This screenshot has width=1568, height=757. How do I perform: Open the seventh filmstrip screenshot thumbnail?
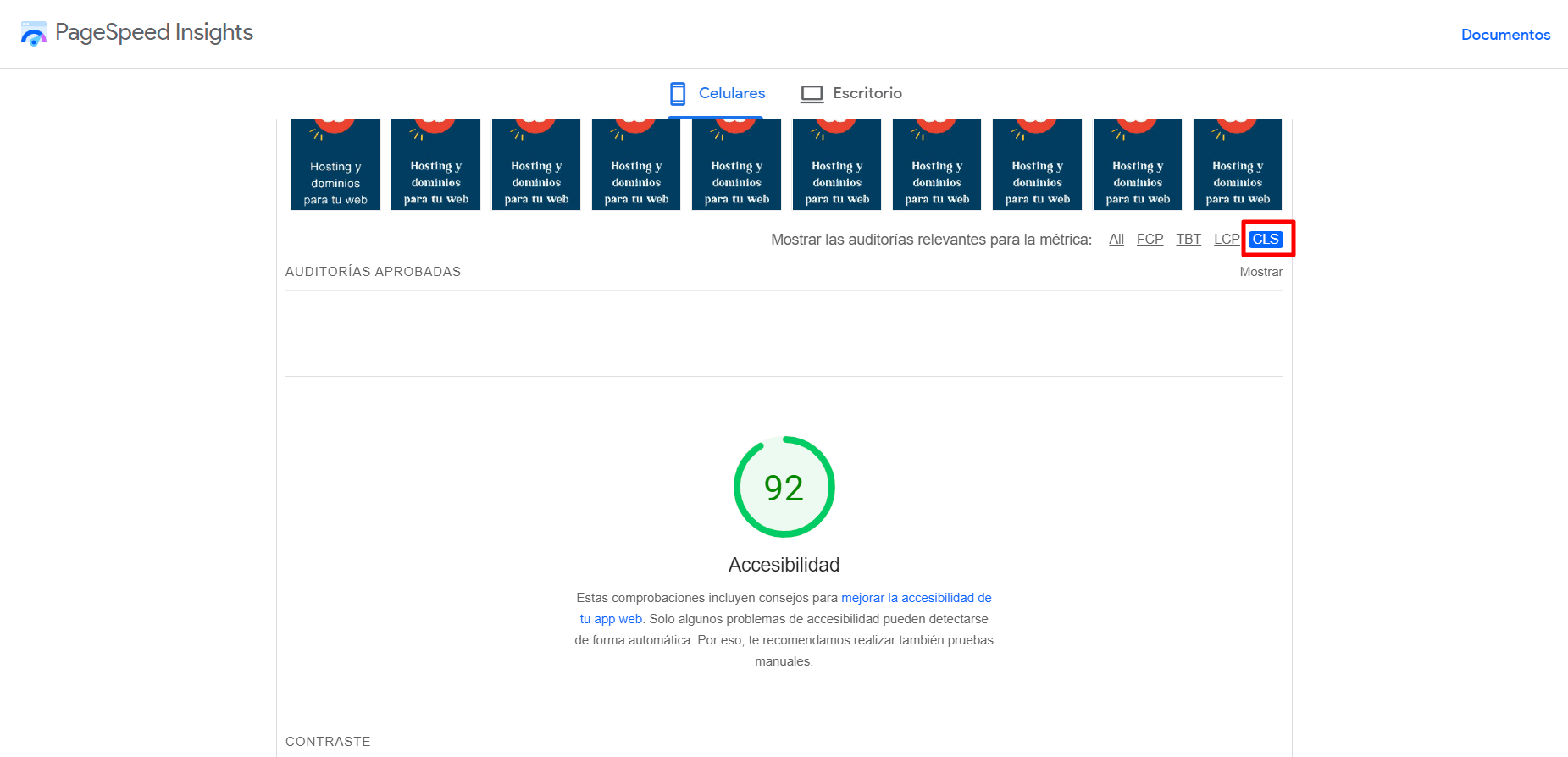937,164
